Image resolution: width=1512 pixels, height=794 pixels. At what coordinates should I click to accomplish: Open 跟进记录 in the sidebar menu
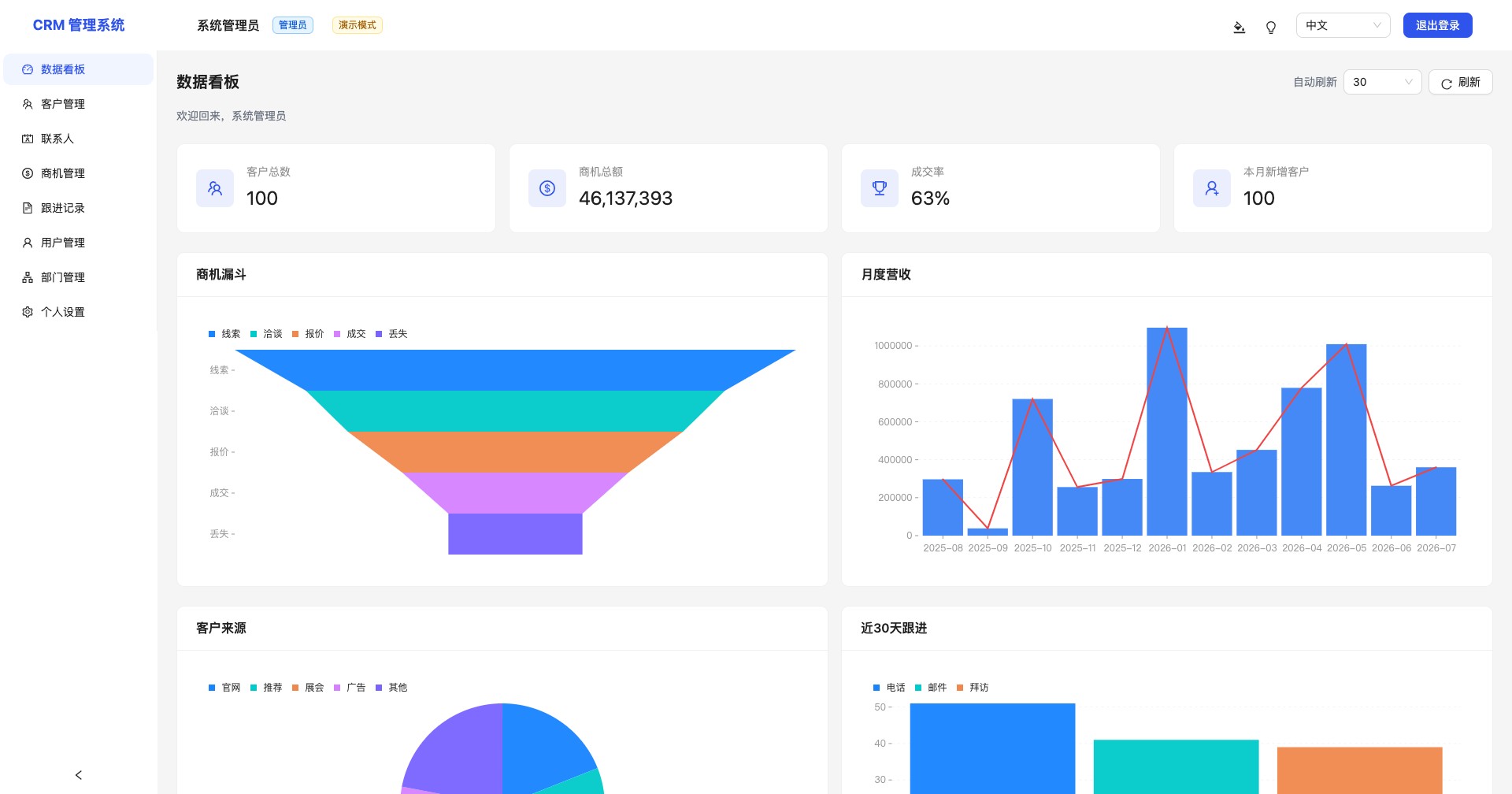tap(78, 208)
